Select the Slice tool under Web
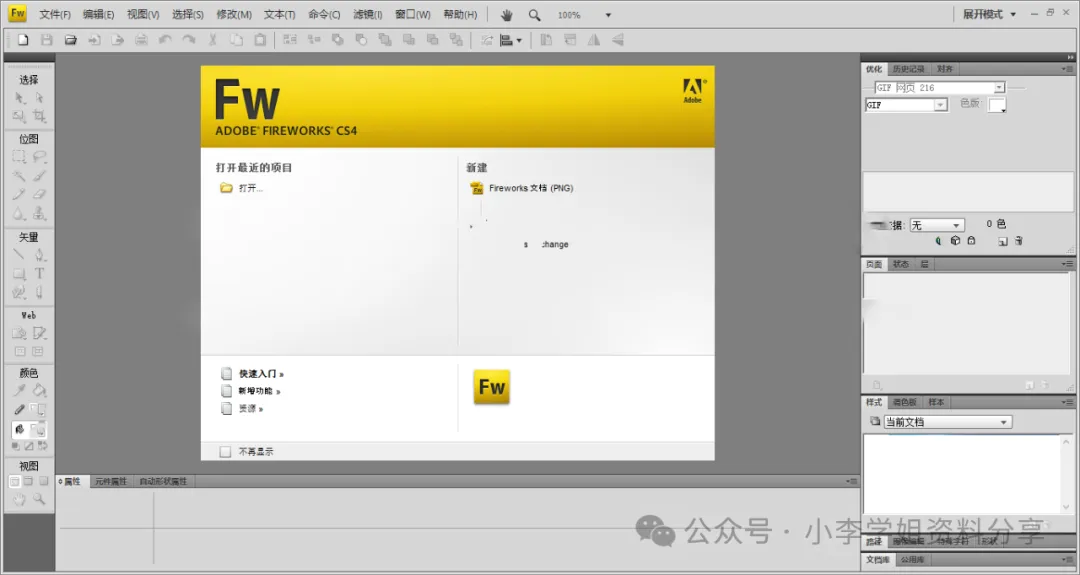1080x575 pixels. 39,333
